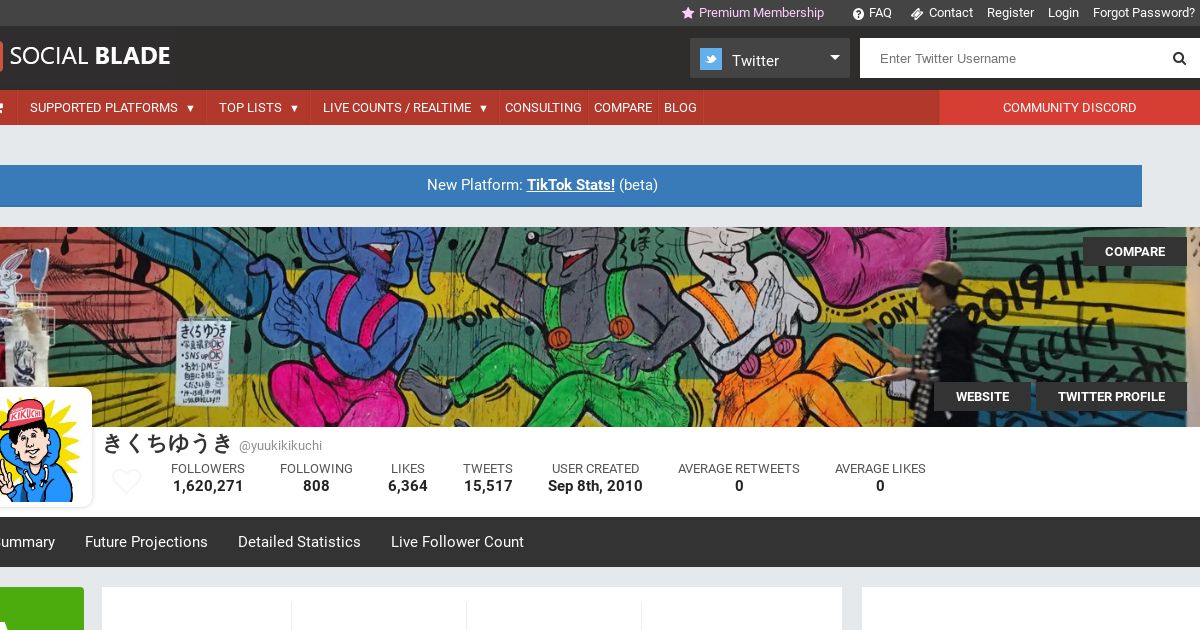Switch to the Live Follower Count tab
The height and width of the screenshot is (630, 1200).
tap(457, 542)
